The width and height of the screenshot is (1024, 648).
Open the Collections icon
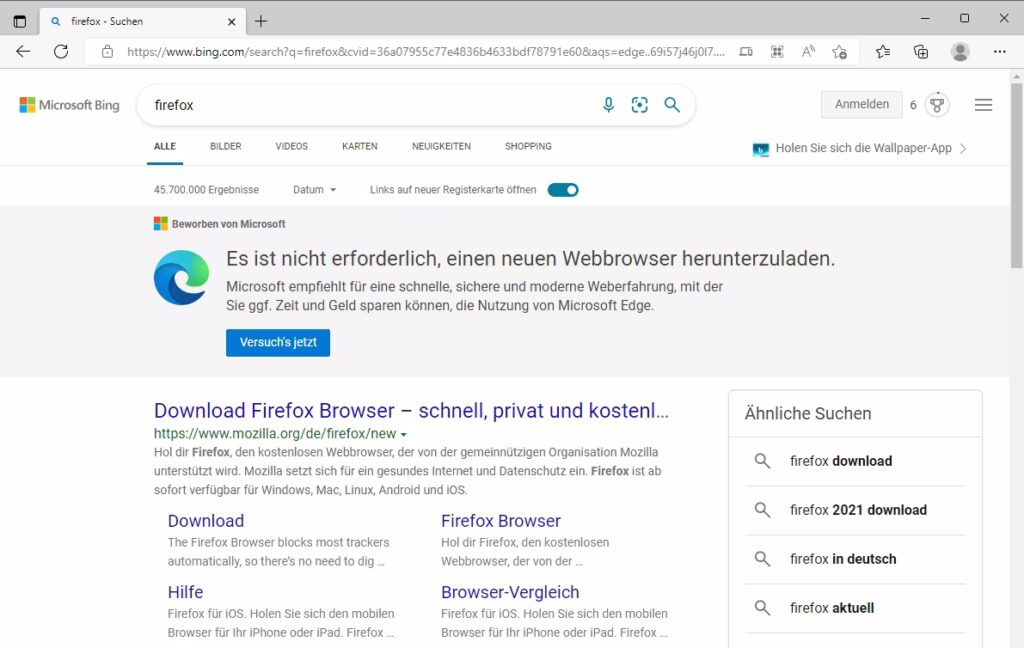tap(921, 52)
